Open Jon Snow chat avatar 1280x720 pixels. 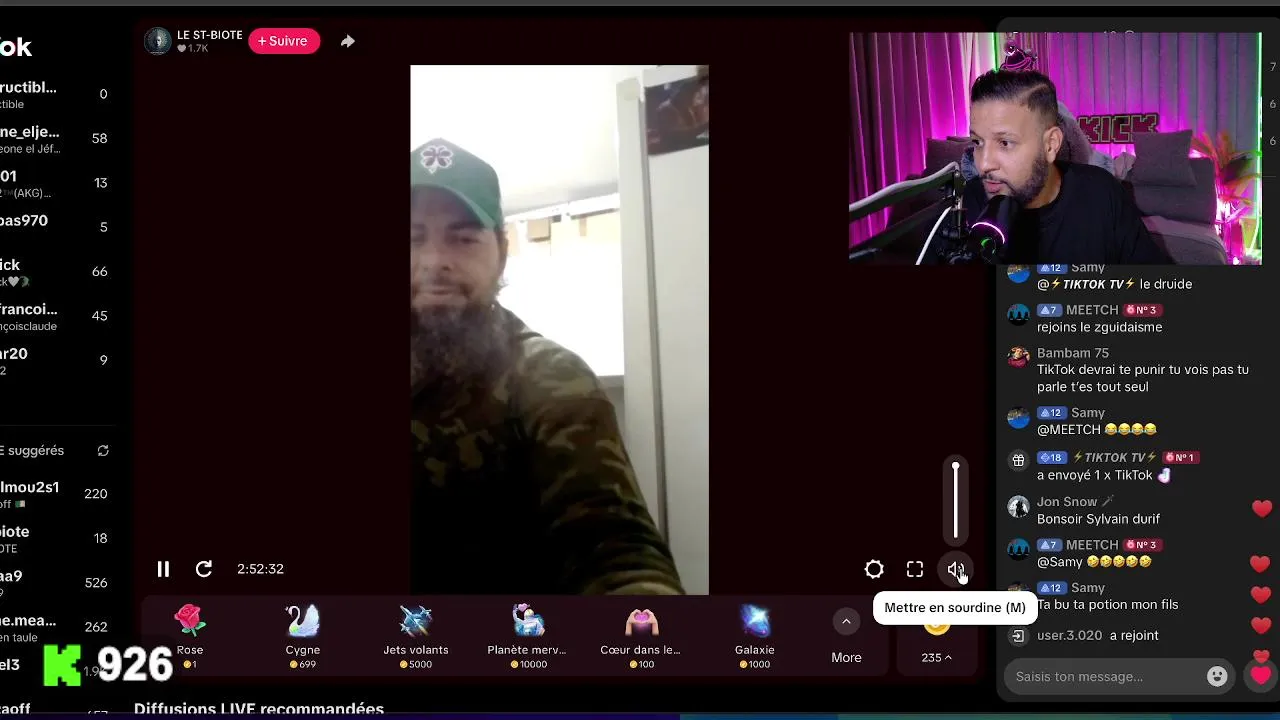(1018, 507)
